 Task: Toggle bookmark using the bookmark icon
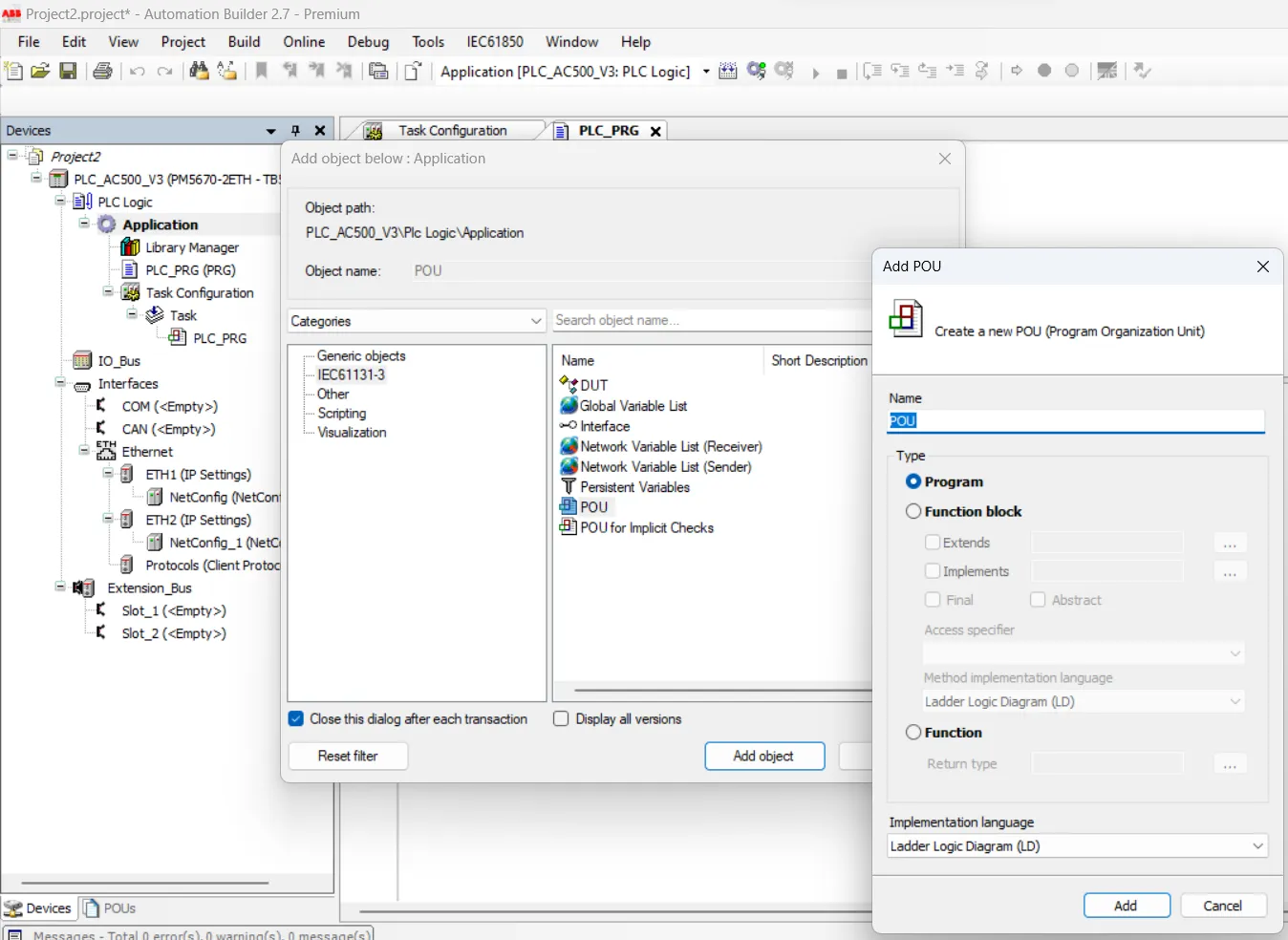click(x=261, y=71)
